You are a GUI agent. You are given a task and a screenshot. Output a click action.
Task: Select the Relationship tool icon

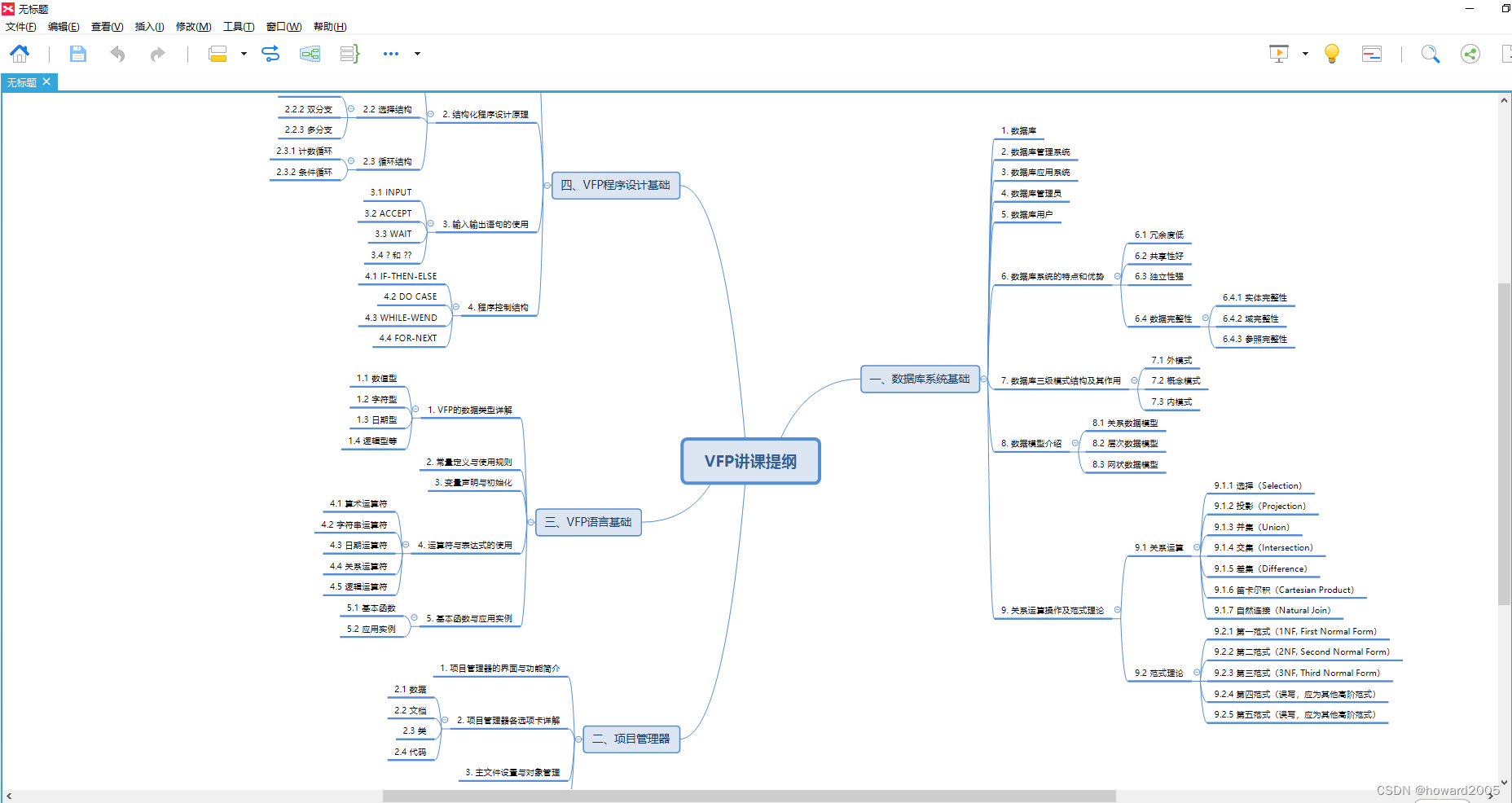(x=270, y=54)
